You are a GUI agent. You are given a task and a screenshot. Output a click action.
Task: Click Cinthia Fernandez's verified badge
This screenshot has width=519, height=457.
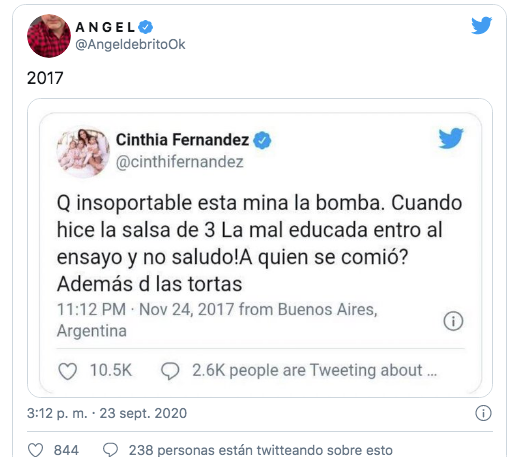(262, 140)
